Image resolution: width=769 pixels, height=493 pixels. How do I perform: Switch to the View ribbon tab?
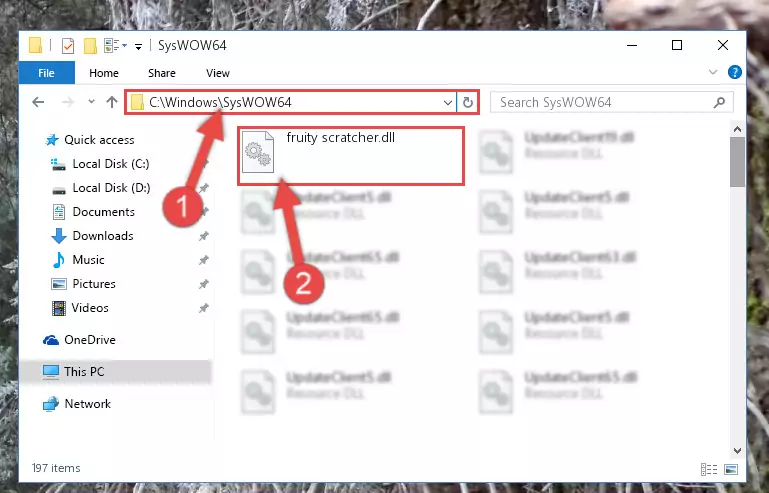point(218,73)
